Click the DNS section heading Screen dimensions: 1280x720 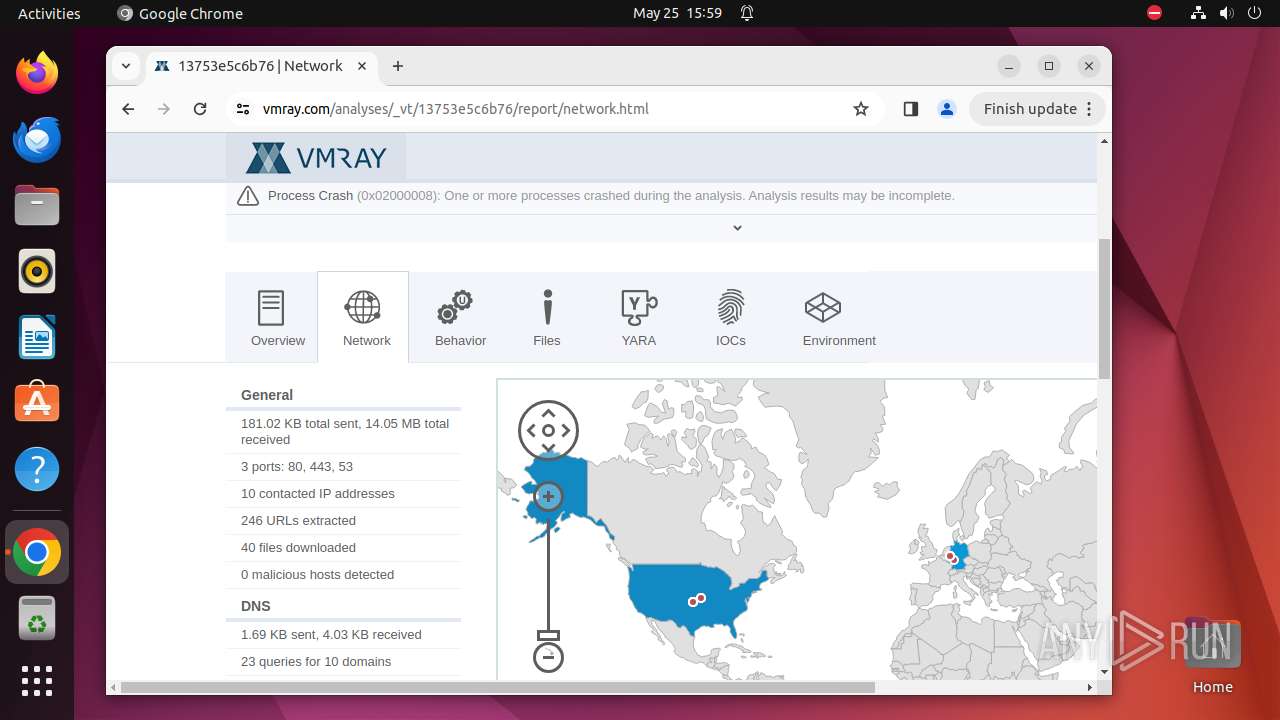point(256,606)
